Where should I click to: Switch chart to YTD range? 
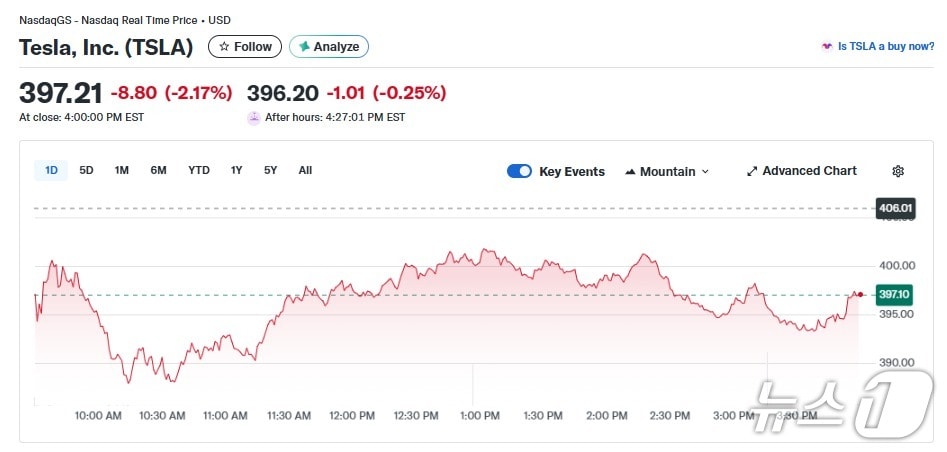(199, 170)
